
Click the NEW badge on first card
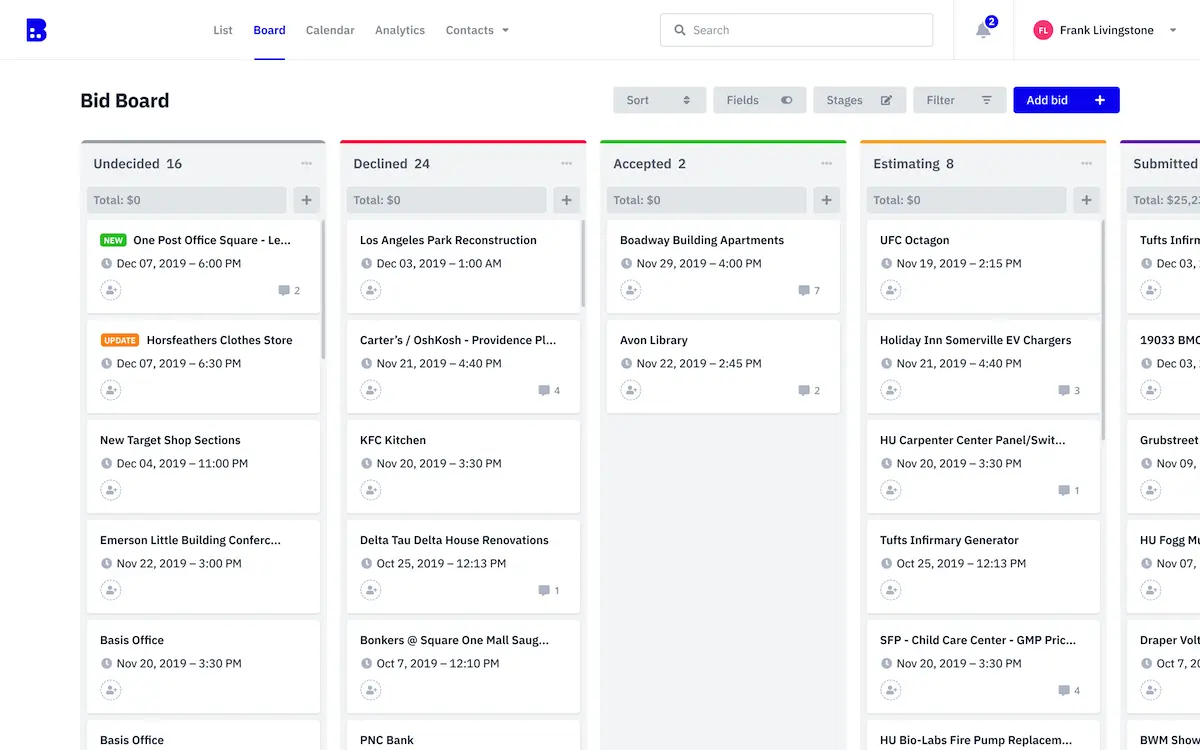pos(113,240)
